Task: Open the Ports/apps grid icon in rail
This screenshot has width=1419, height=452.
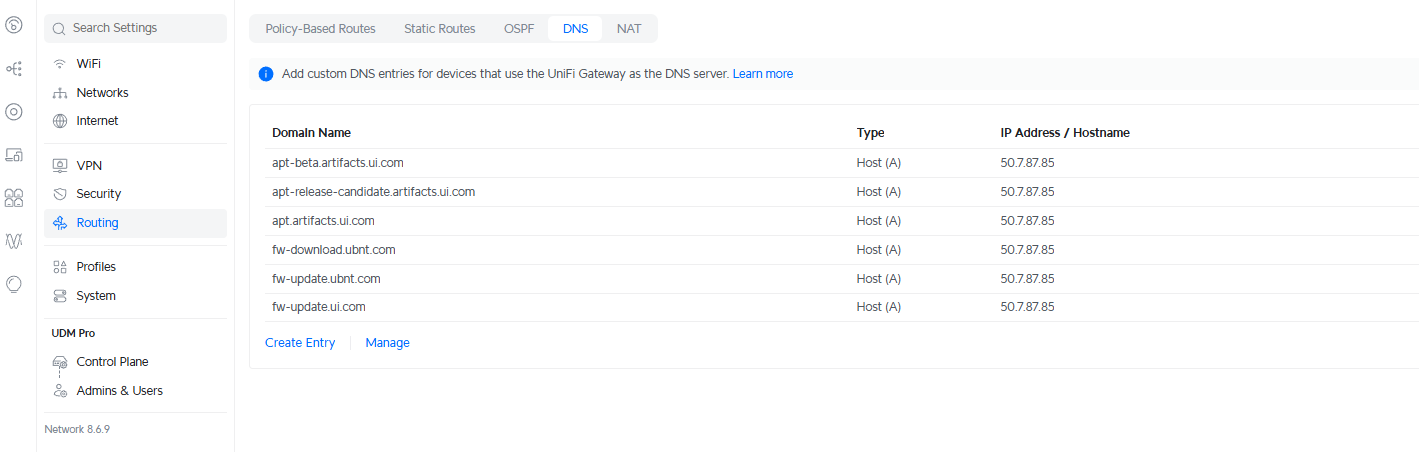Action: click(x=14, y=198)
